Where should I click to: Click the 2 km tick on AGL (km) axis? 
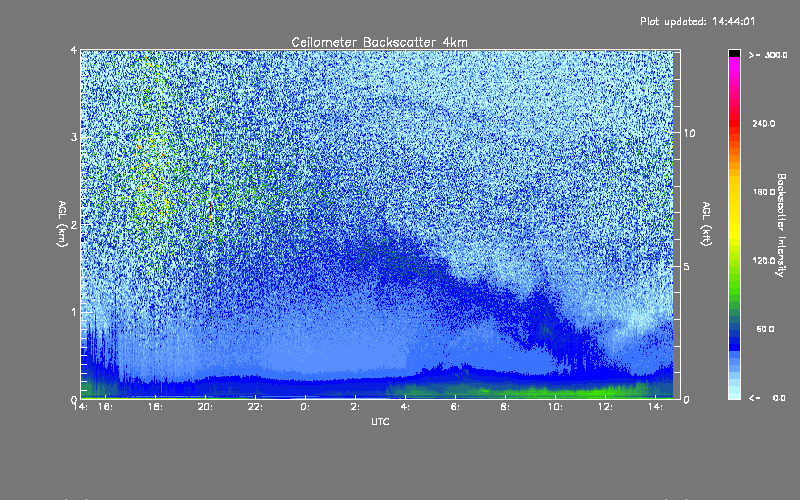pos(74,224)
